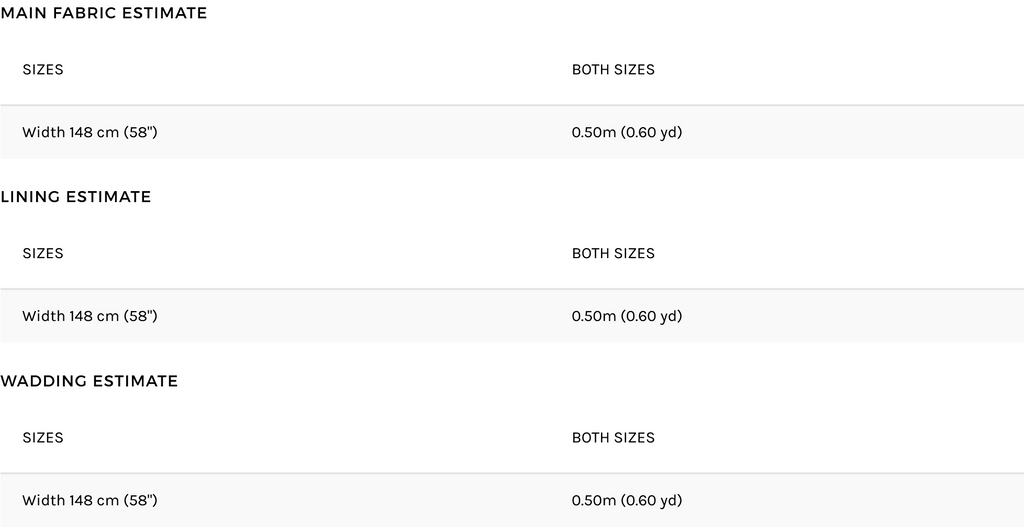1024x532 pixels.
Task: Click the (0.60 yd) text in wadding row
Action: tap(652, 500)
